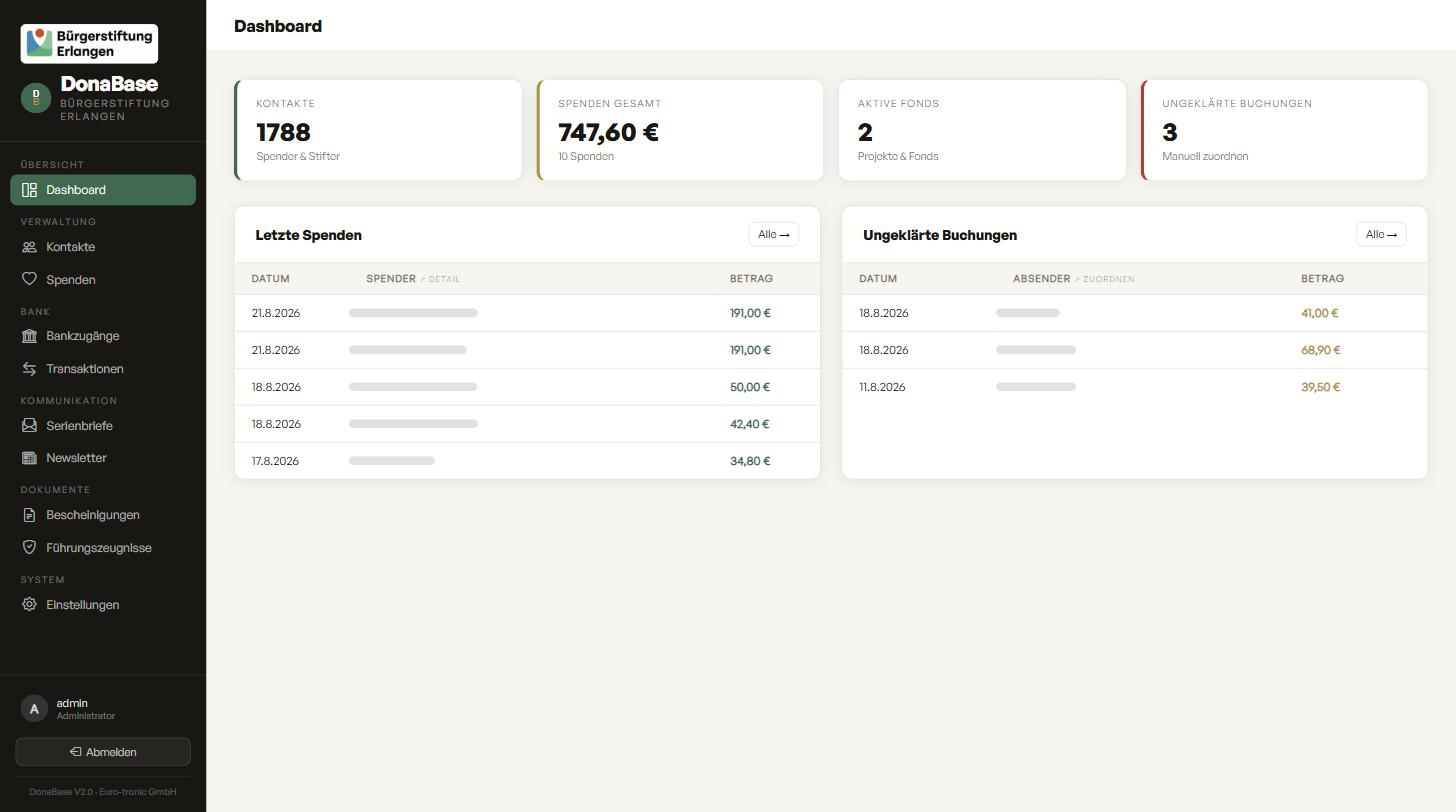Open the Spenden Gesamt stat card
Viewport: 1456px width, 812px height.
click(x=680, y=130)
